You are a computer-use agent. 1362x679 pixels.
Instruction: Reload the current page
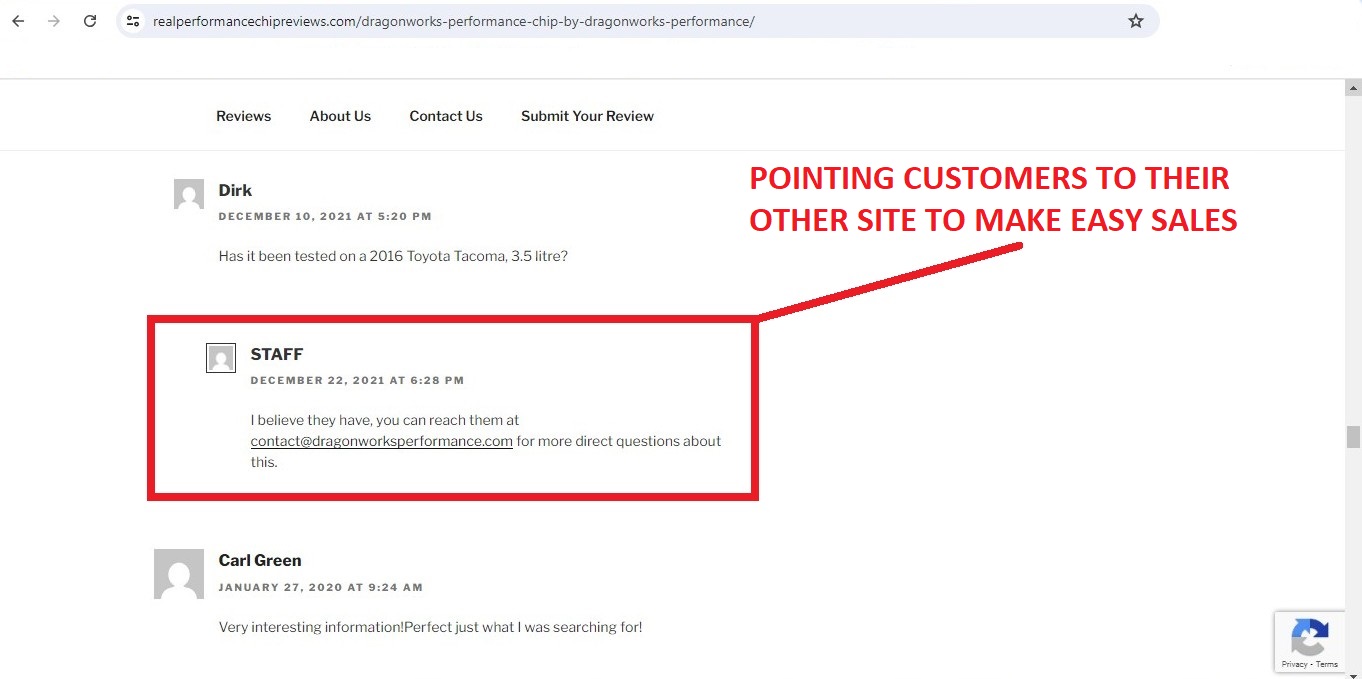tap(90, 21)
